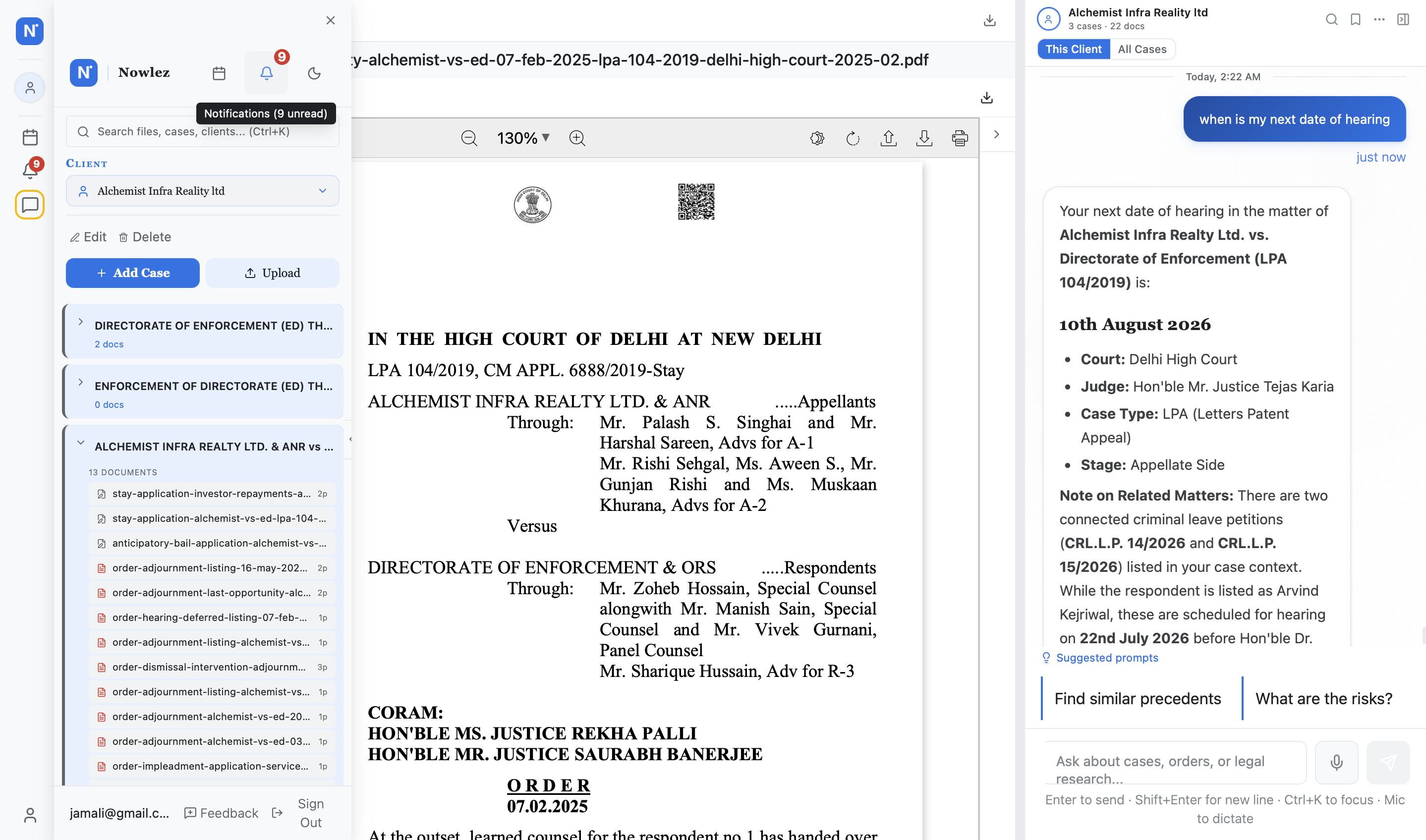Focus the Search files, cases, clients field

(x=203, y=131)
